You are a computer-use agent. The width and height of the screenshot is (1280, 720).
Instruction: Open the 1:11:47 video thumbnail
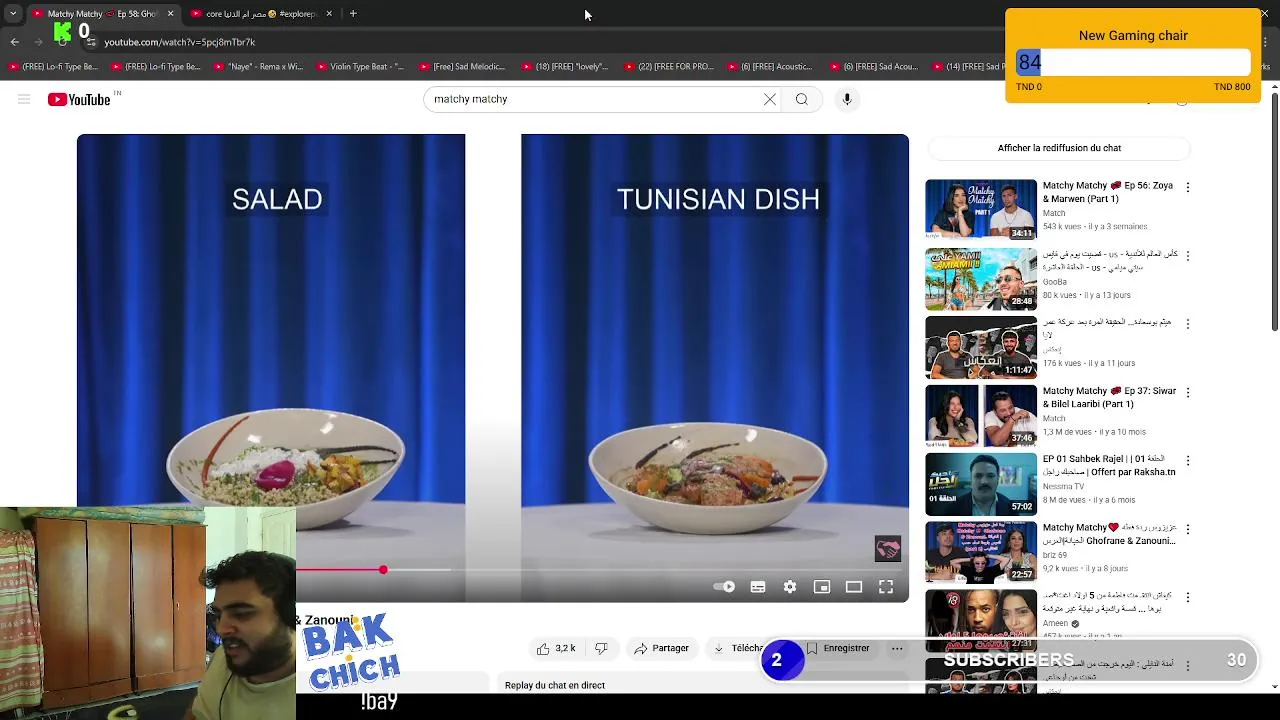981,347
